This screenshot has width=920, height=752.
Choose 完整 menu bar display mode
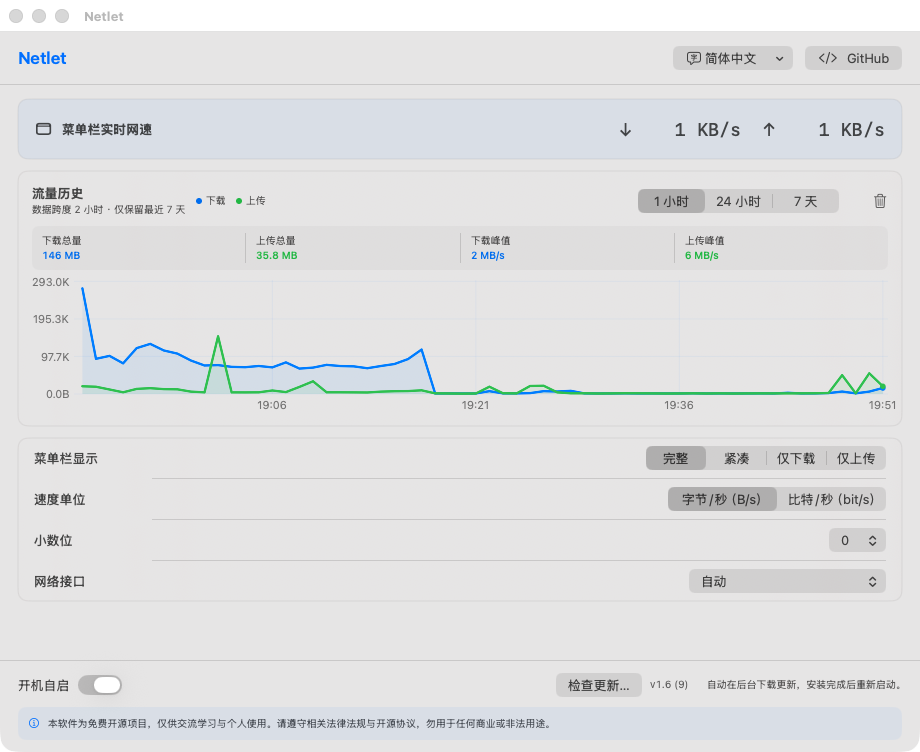(675, 458)
